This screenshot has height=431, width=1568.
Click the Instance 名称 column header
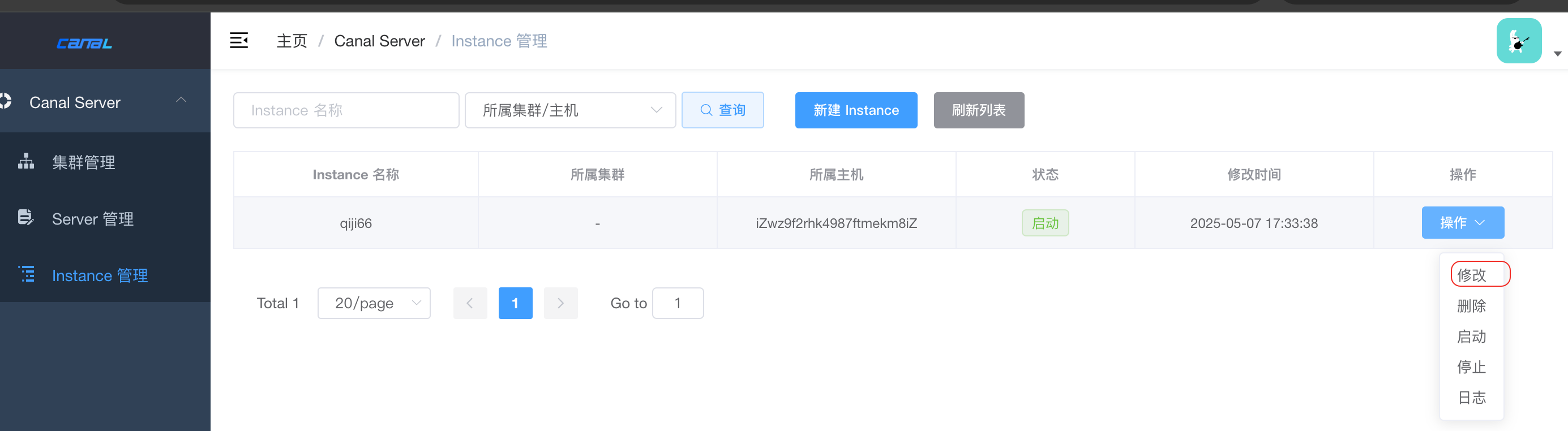pyautogui.click(x=356, y=174)
